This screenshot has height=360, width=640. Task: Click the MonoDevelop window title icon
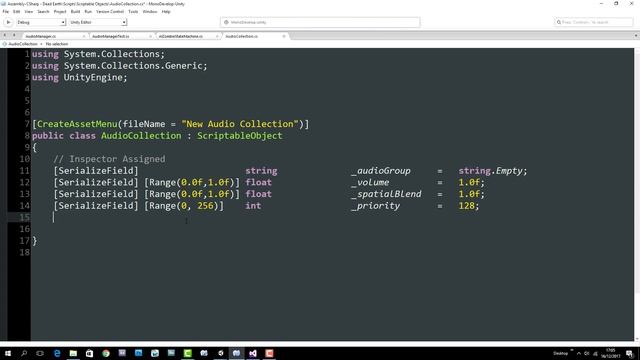[x=4, y=4]
